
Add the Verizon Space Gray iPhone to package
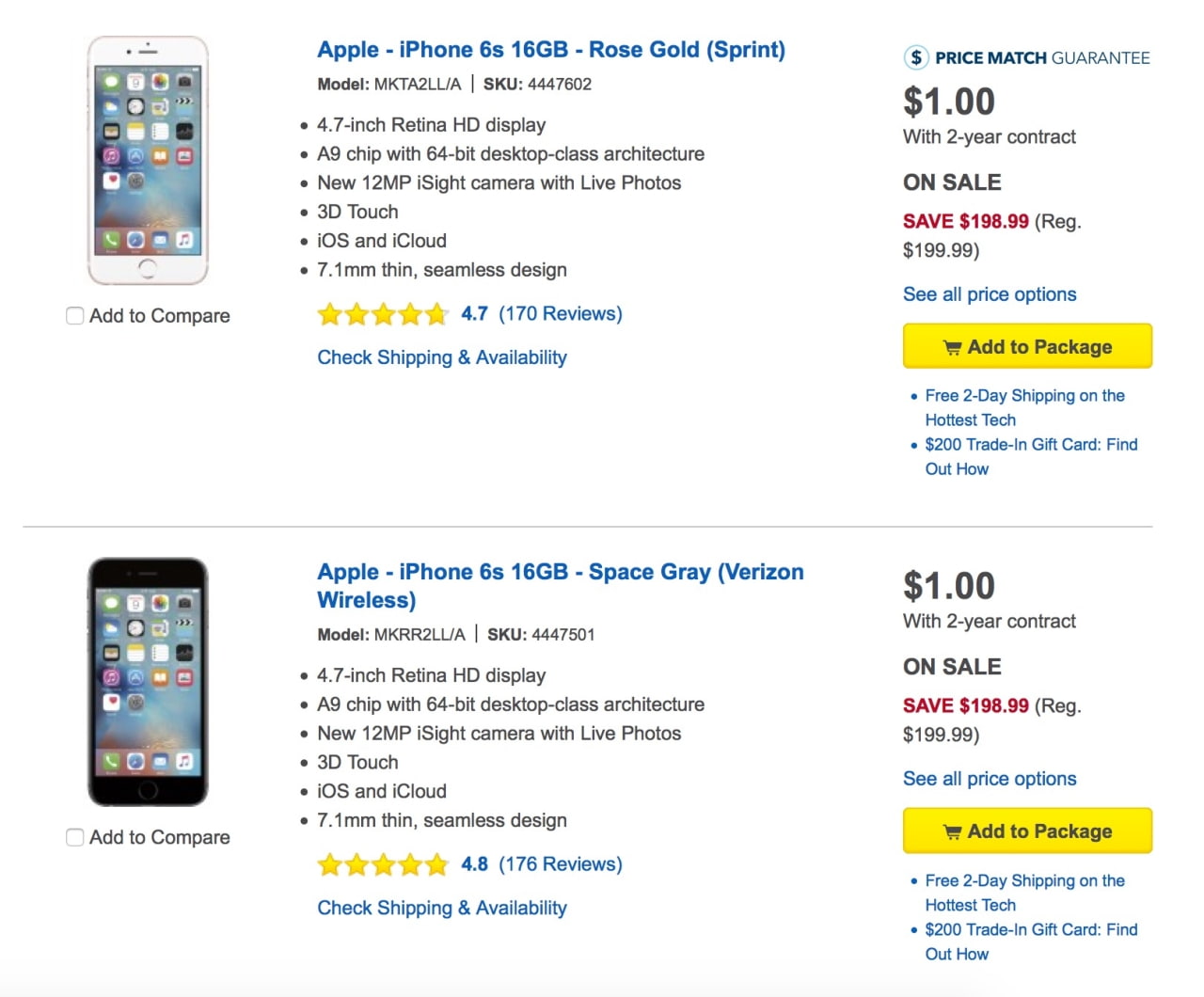click(x=1027, y=831)
